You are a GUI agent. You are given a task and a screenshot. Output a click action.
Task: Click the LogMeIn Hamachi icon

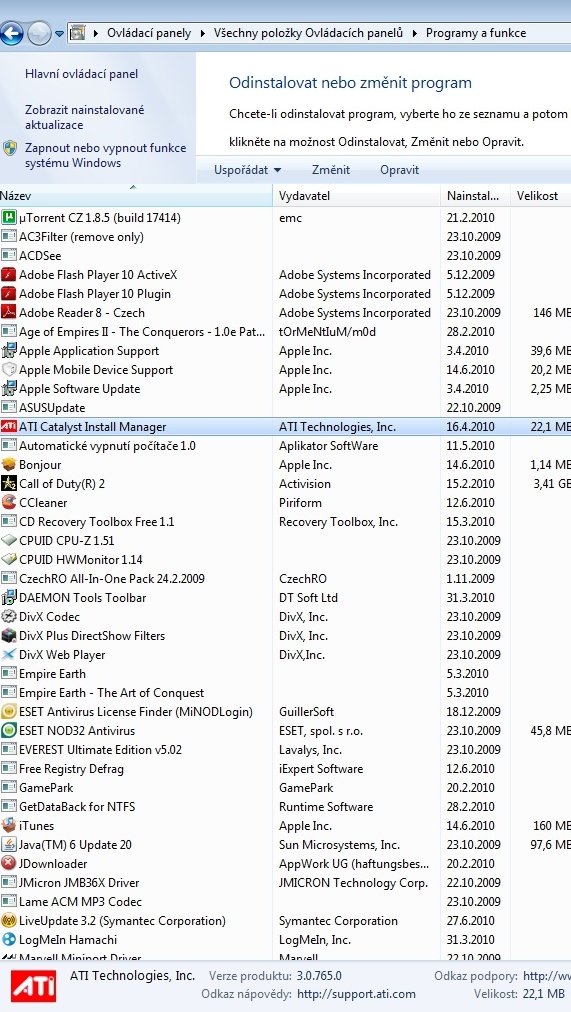click(8, 940)
